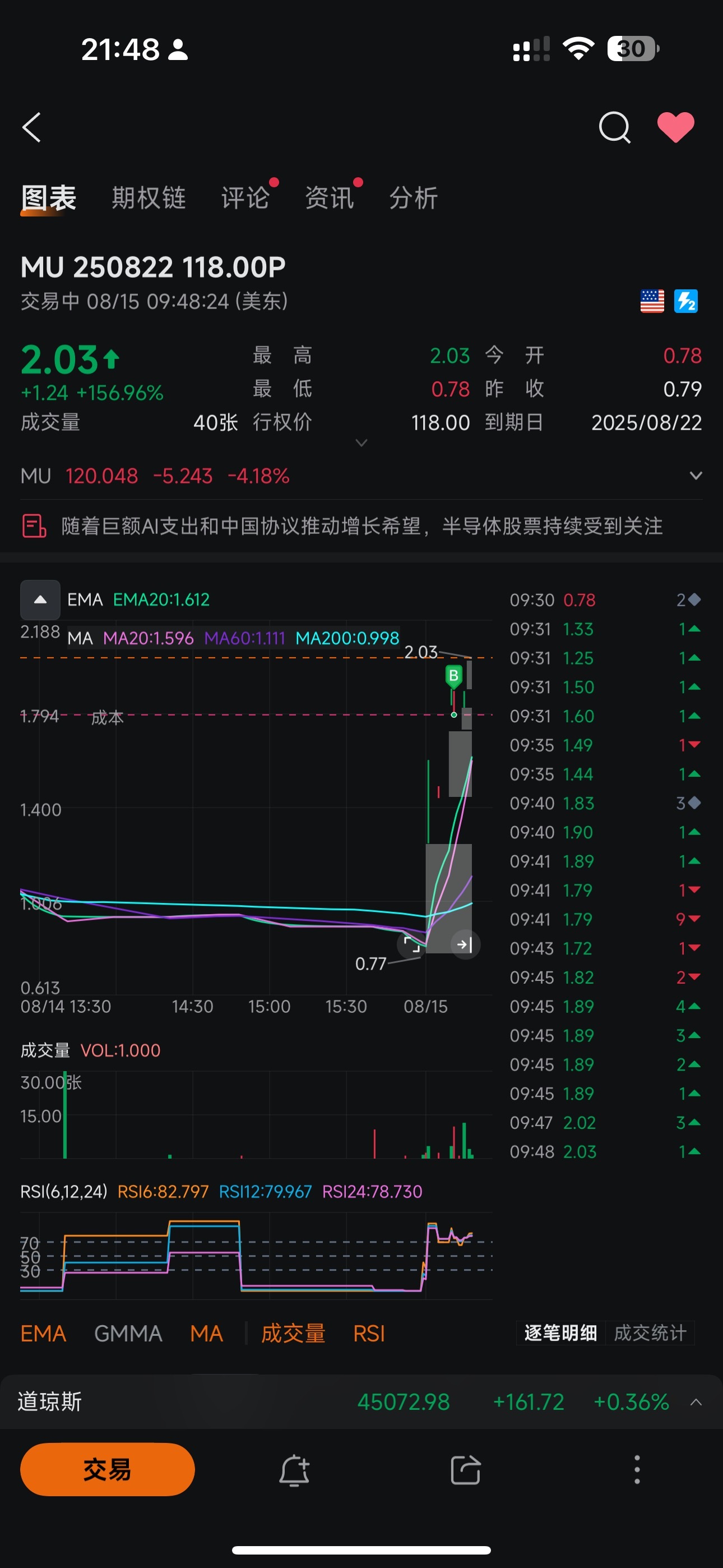Tap the US flag market icon
723x1568 pixels.
click(x=652, y=301)
